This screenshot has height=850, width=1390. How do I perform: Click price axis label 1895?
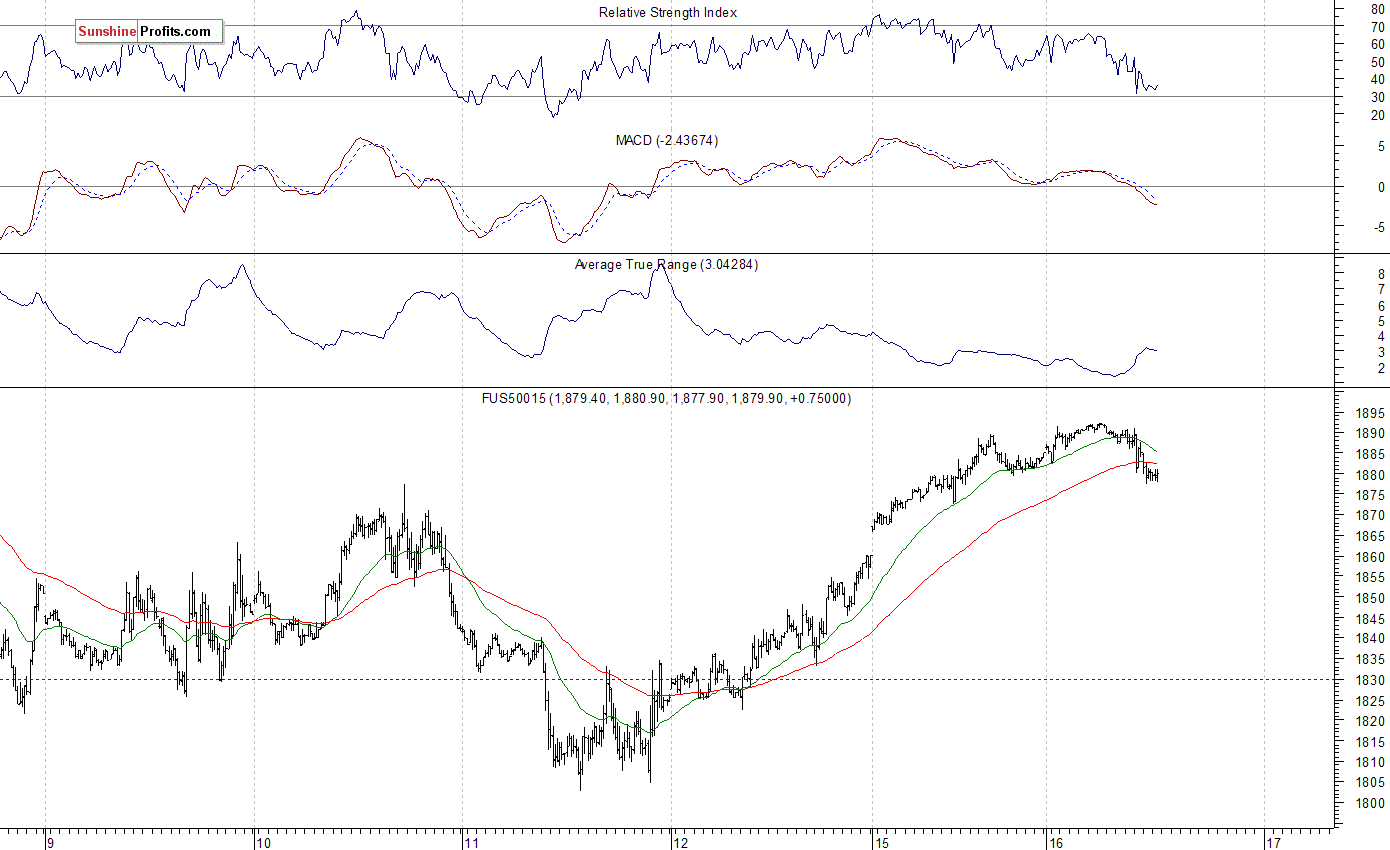tap(1372, 413)
